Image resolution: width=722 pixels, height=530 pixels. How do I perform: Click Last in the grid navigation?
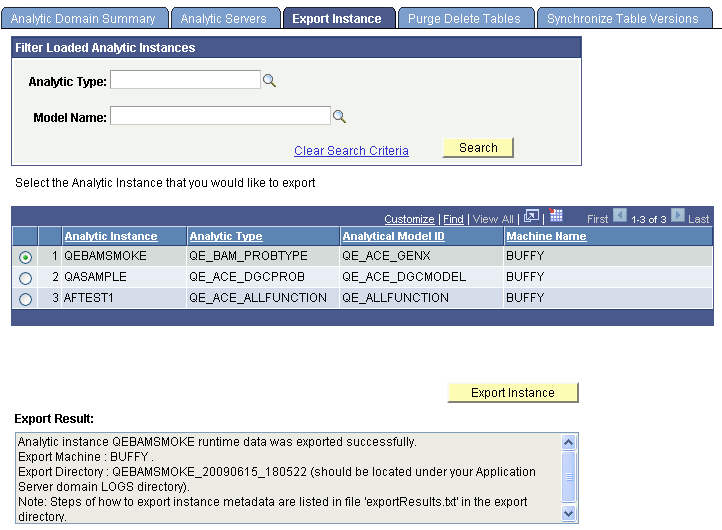point(698,219)
